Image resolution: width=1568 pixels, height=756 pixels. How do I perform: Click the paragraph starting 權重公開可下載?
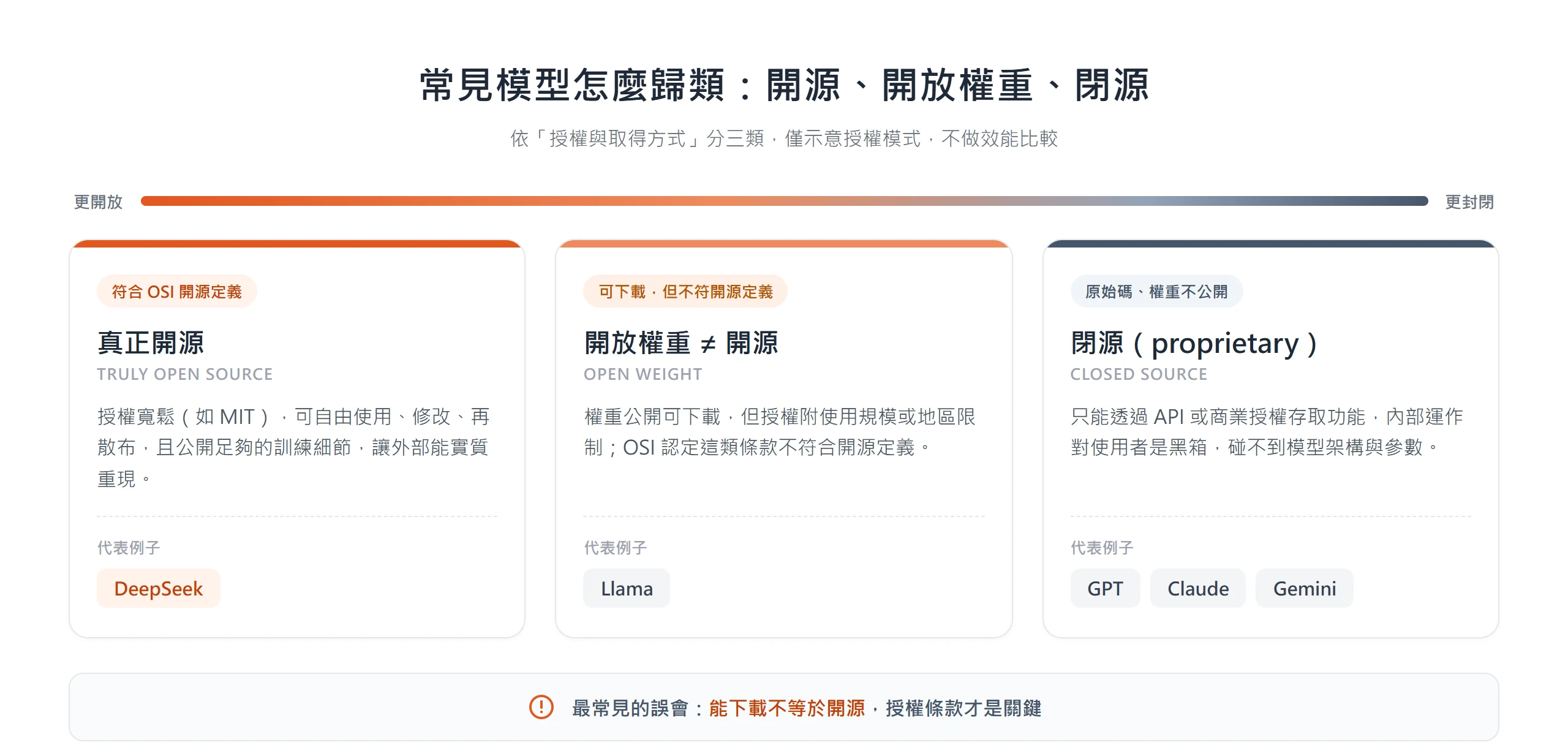780,432
